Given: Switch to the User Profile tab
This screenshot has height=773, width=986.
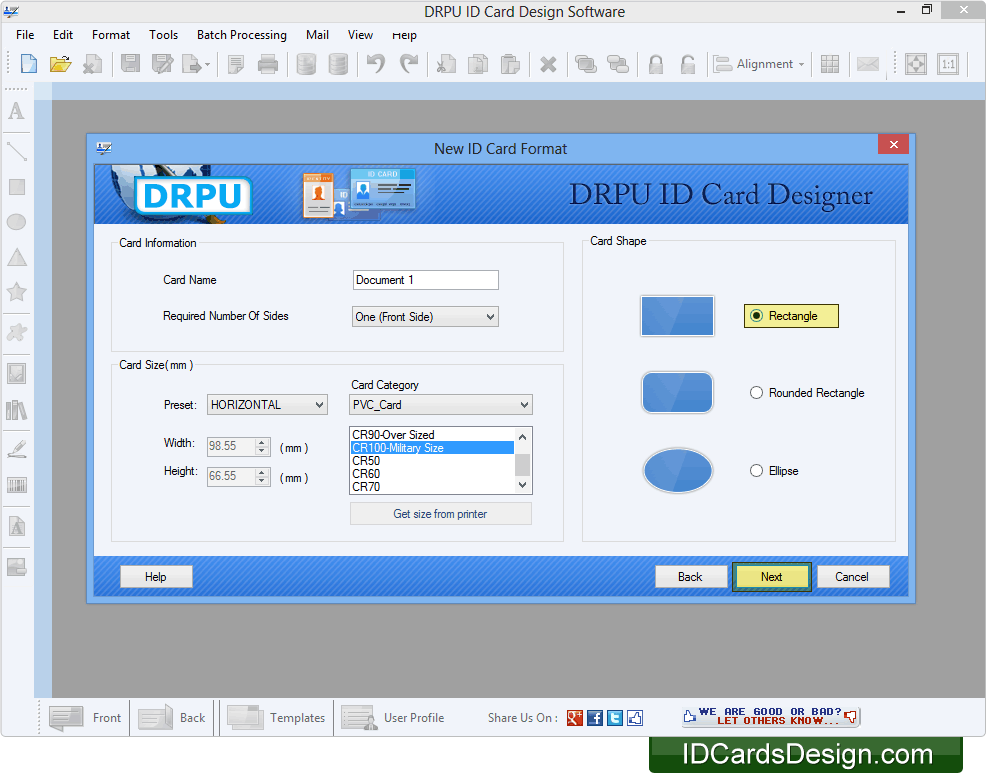Looking at the screenshot, I should (x=394, y=718).
